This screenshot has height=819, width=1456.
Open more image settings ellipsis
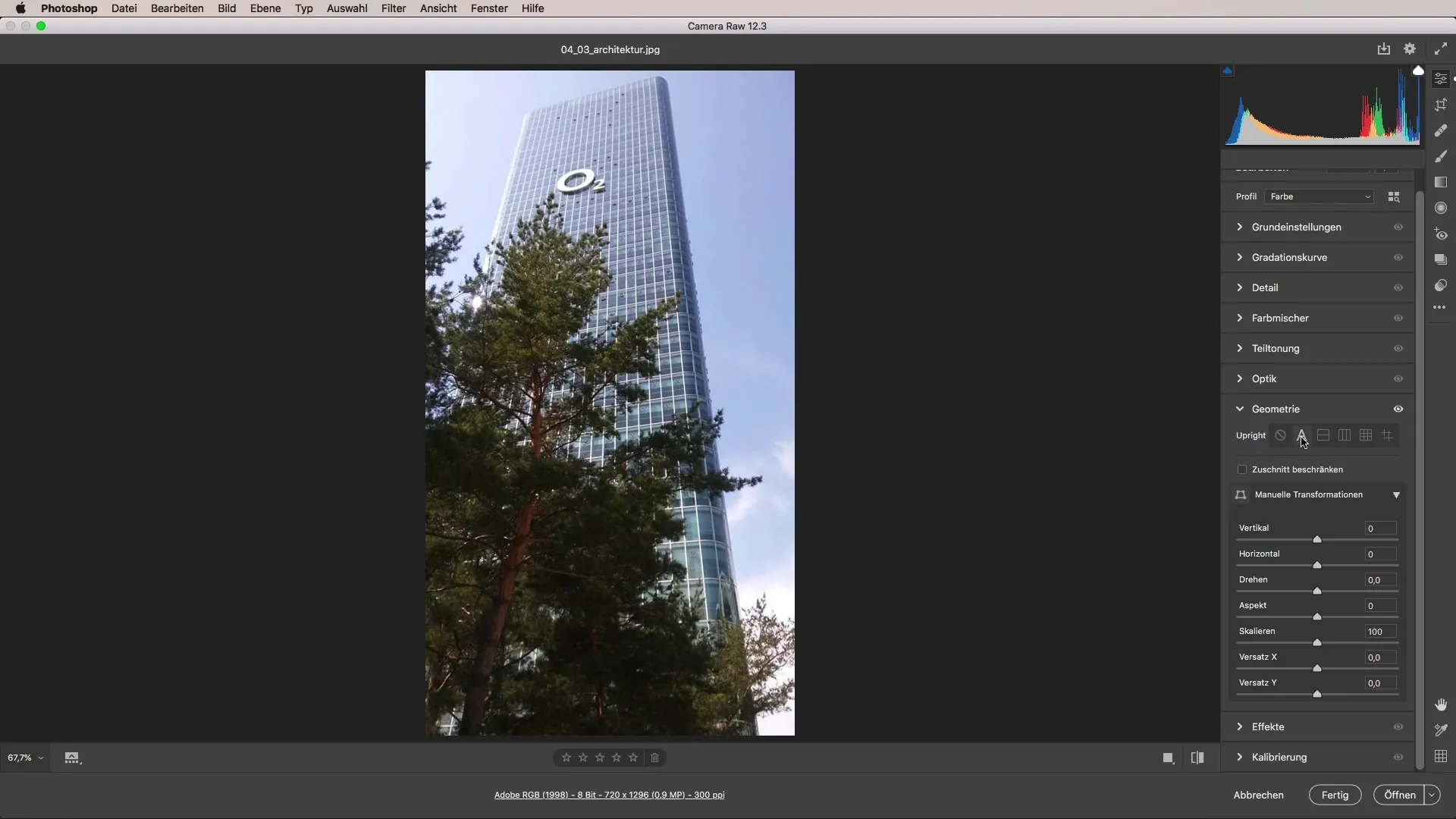tap(1439, 307)
